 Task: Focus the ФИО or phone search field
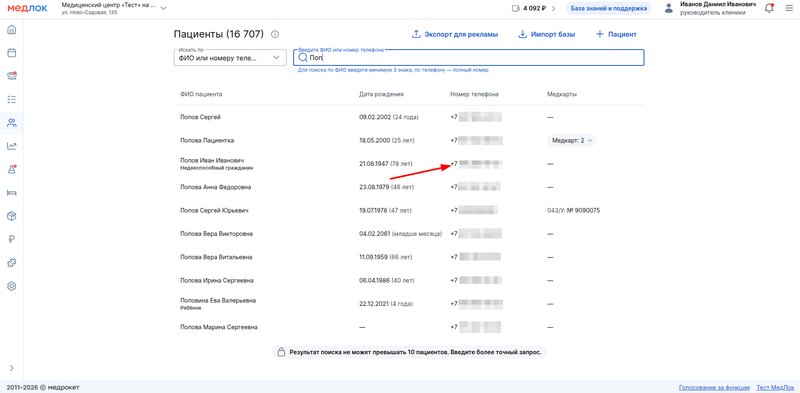point(468,58)
